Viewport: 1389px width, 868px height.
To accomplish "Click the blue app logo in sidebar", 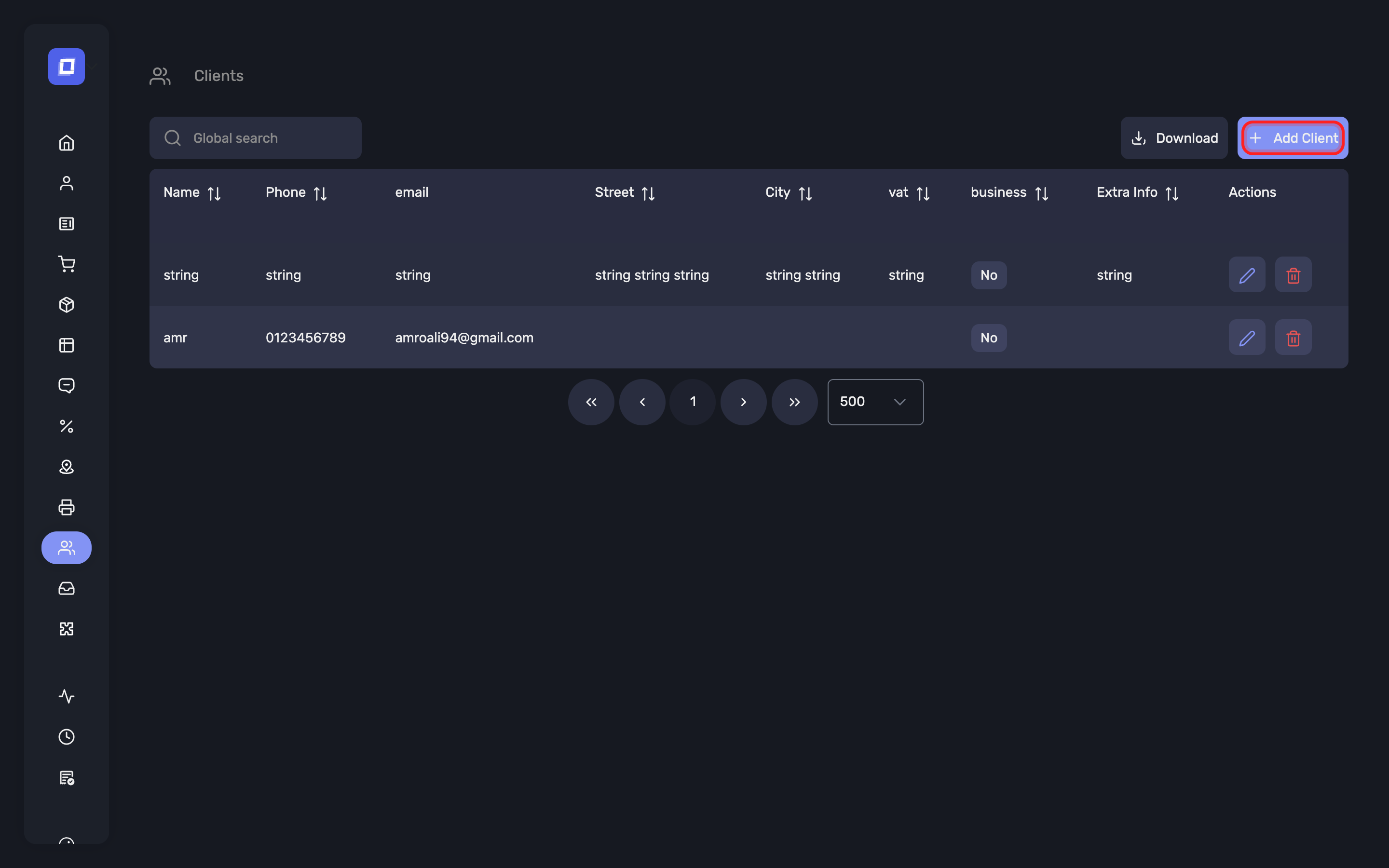I will [67, 67].
